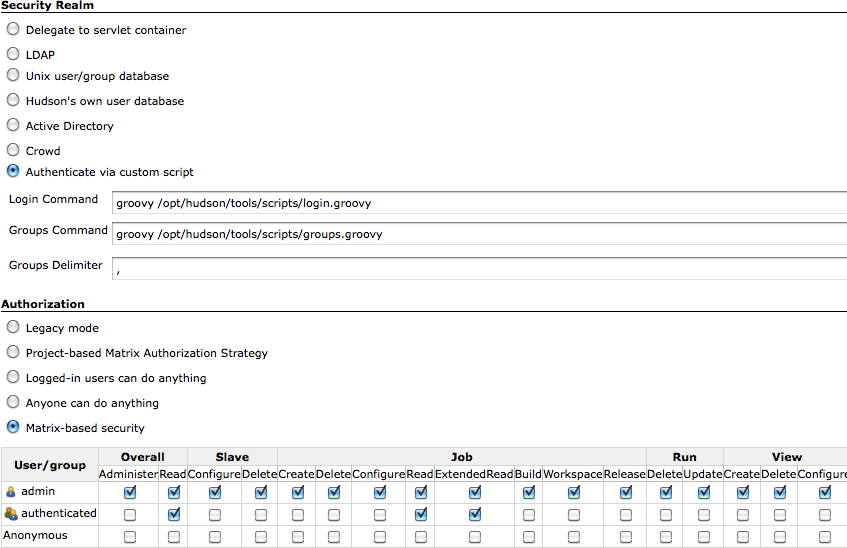Uncheck Overall Read for authenticated
Image resolution: width=847 pixels, height=548 pixels.
(x=173, y=514)
